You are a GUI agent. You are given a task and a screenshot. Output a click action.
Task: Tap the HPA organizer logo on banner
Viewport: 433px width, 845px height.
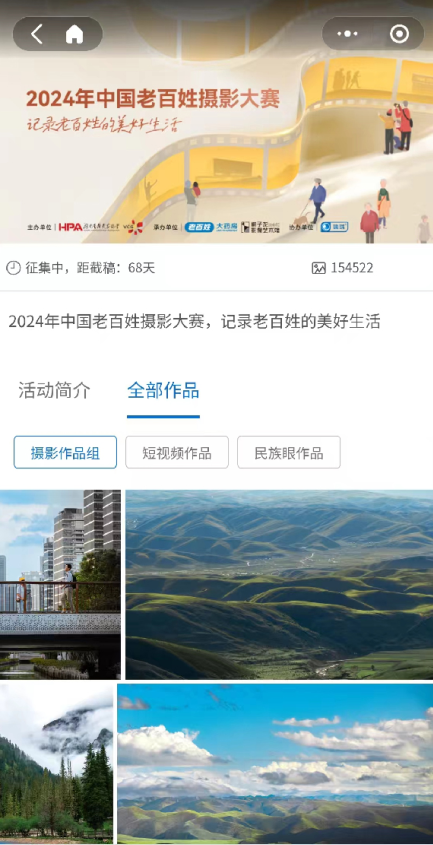(x=71, y=227)
